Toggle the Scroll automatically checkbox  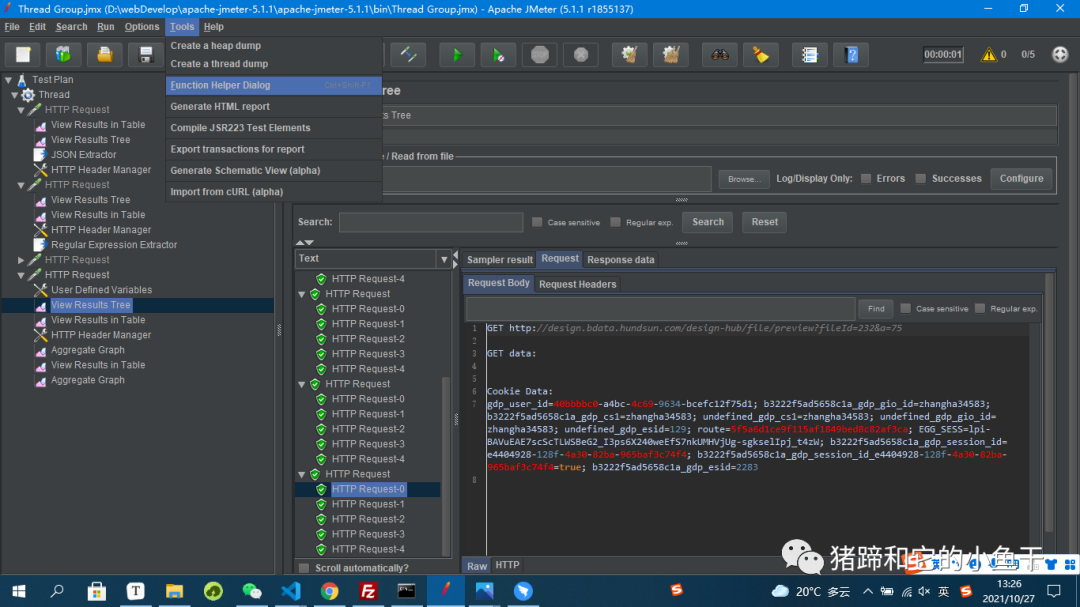coord(304,568)
